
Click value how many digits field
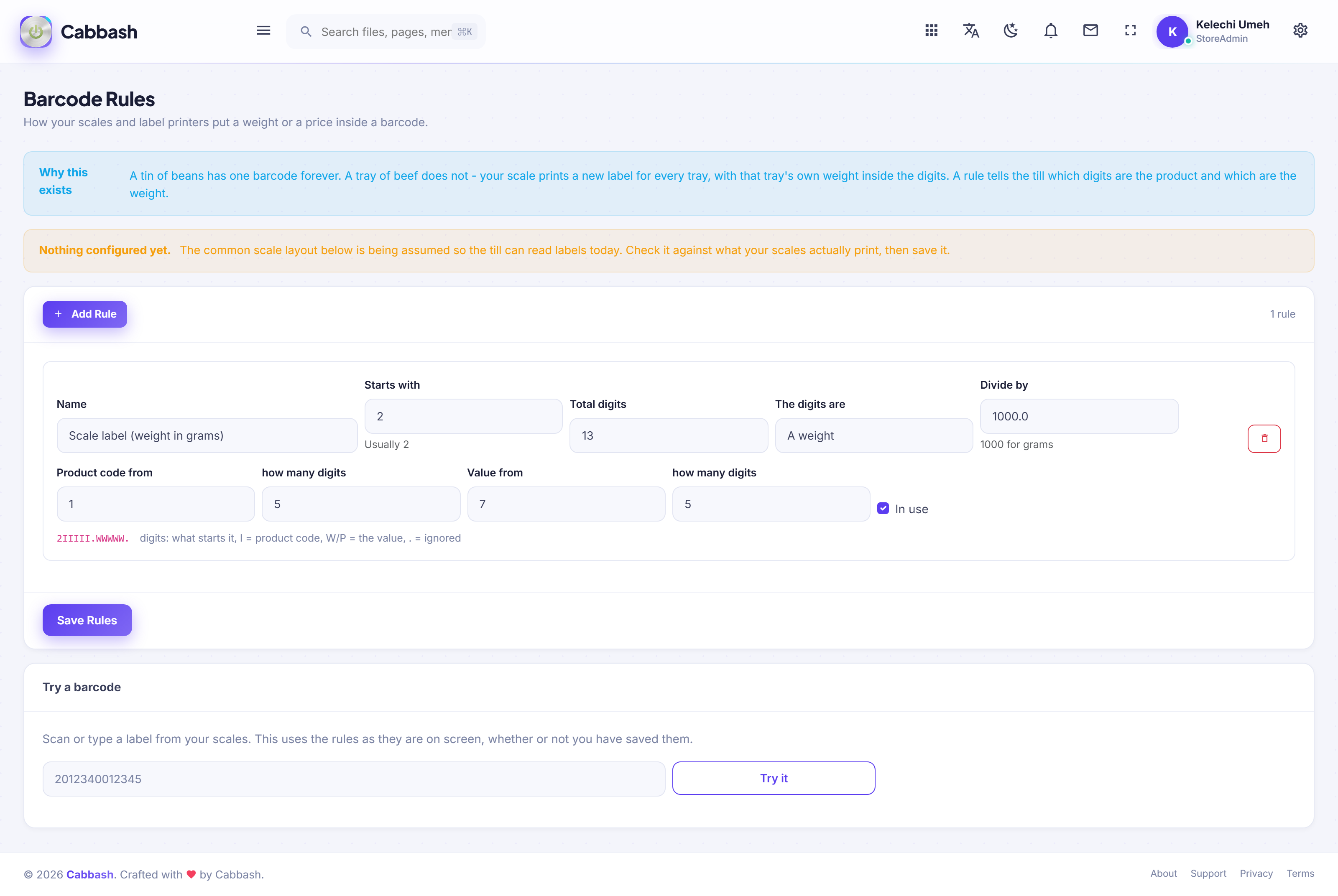point(771,504)
